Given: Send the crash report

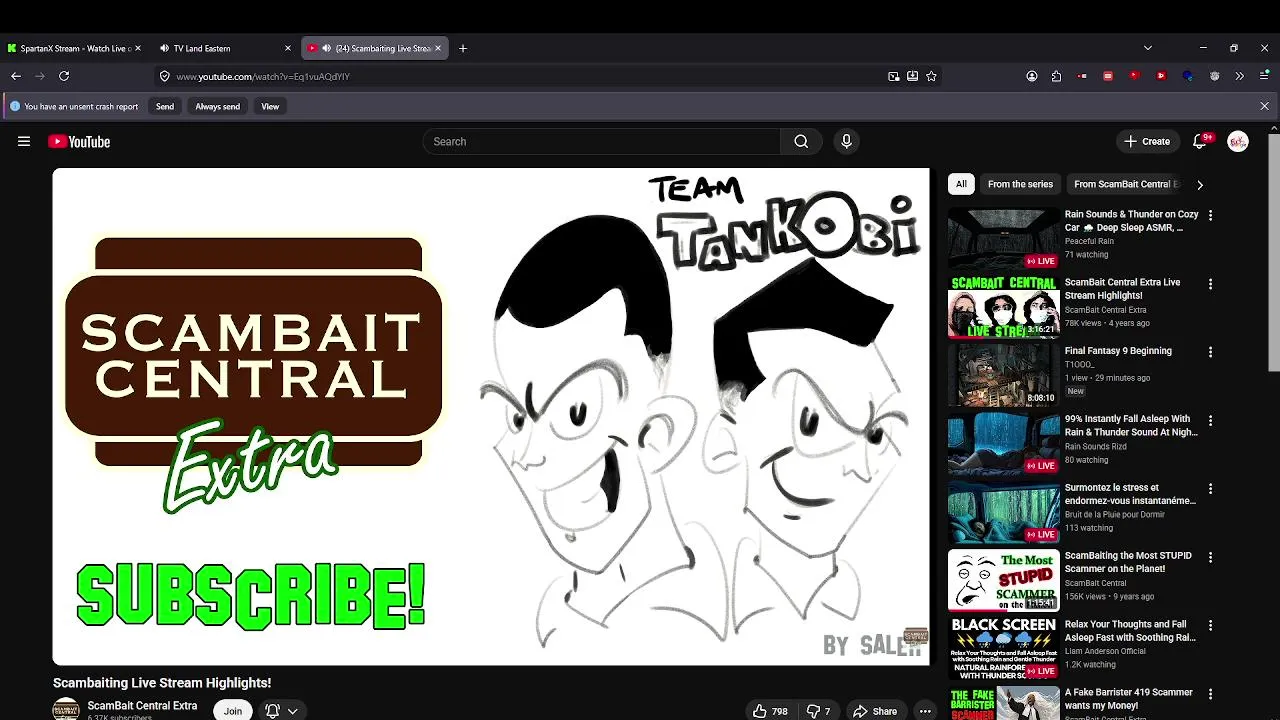Looking at the screenshot, I should pyautogui.click(x=165, y=106).
